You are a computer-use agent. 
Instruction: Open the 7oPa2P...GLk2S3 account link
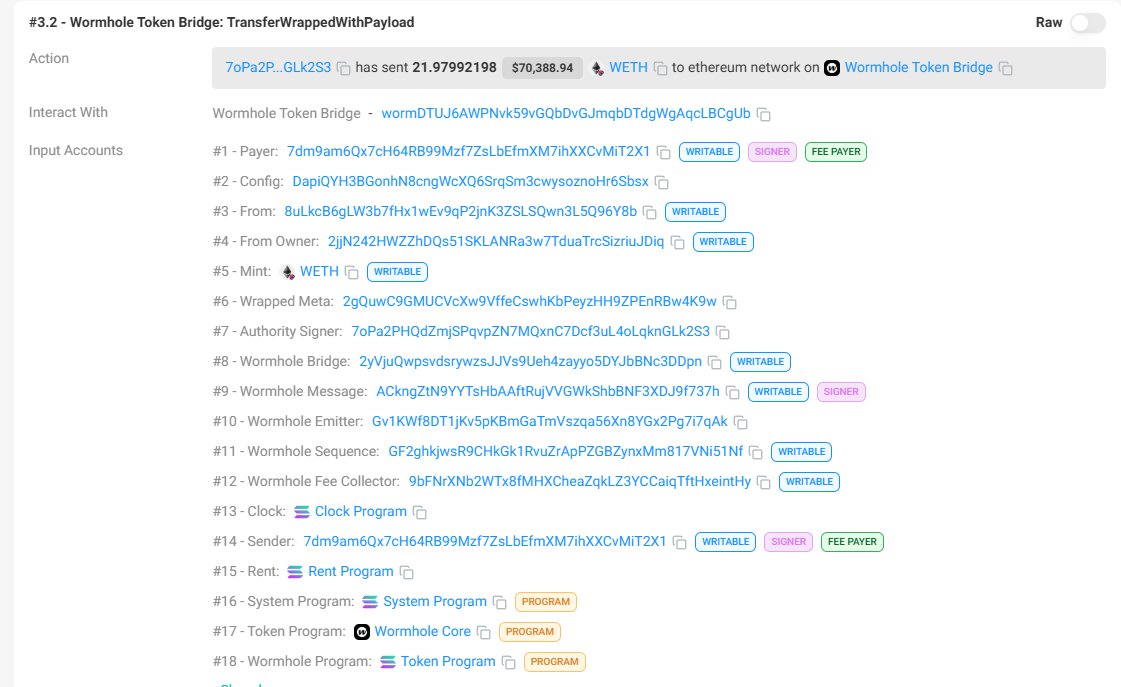pyautogui.click(x=278, y=67)
